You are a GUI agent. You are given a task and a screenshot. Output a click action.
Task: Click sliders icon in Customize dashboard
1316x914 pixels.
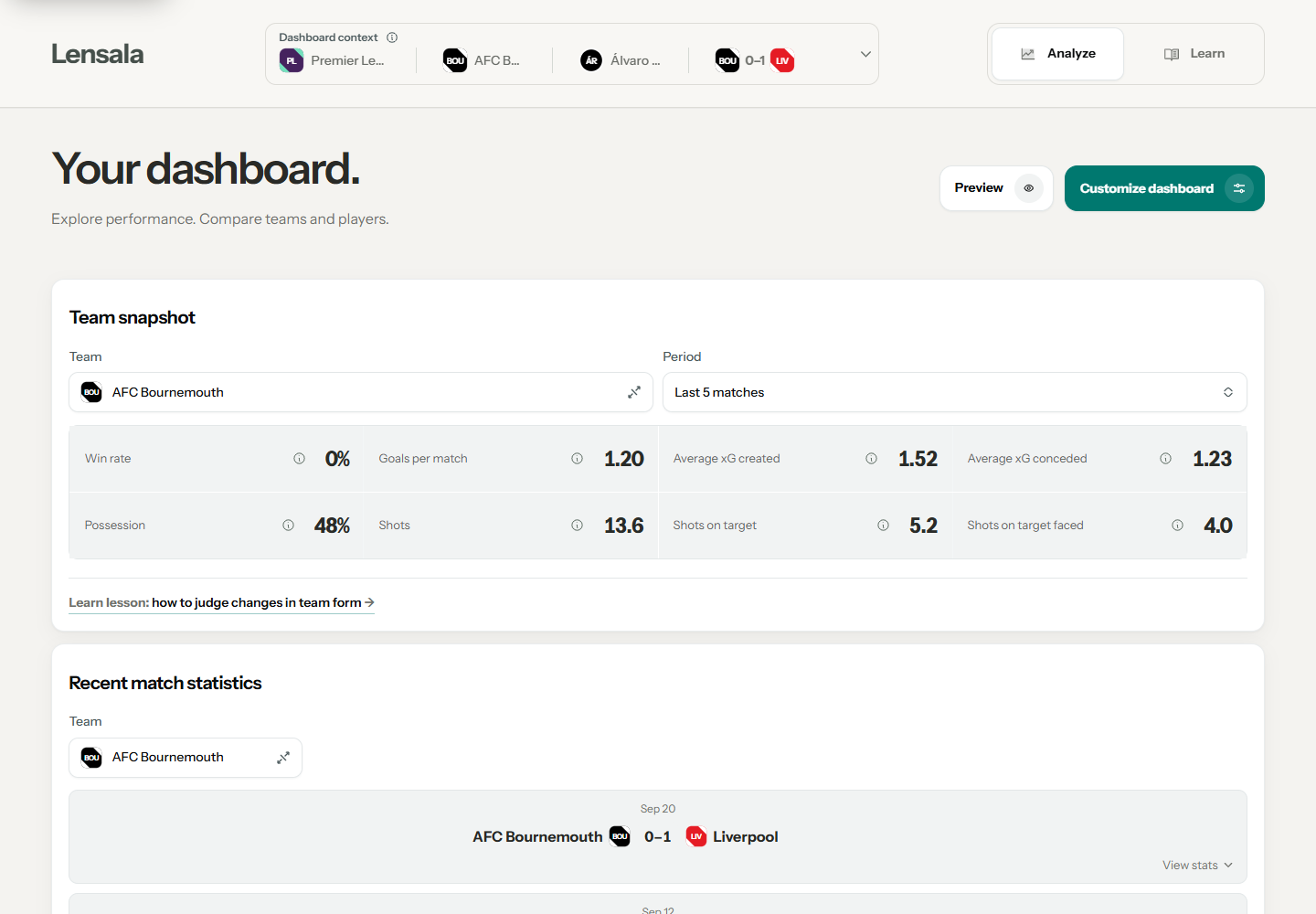click(x=1239, y=188)
